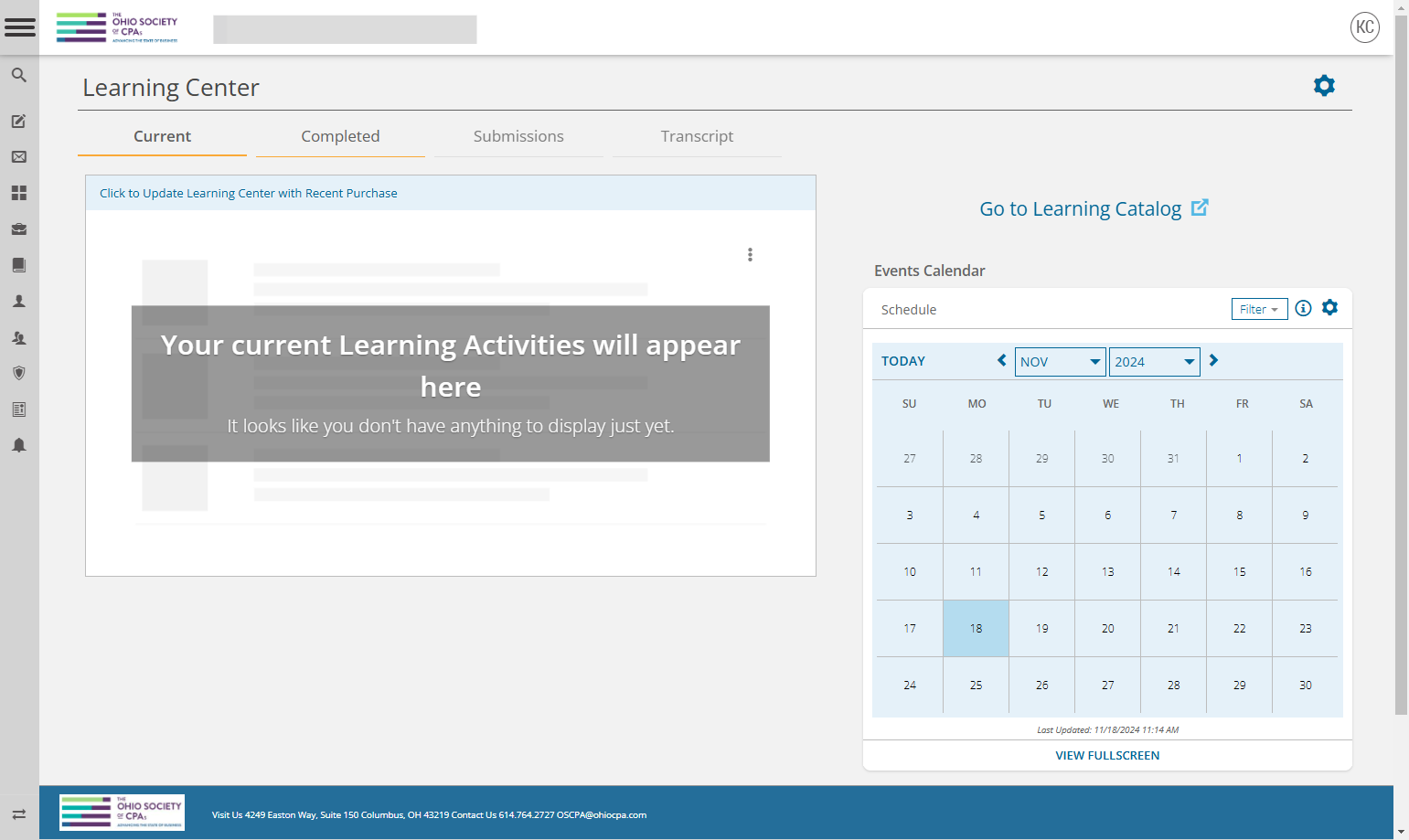The width and height of the screenshot is (1409, 840).
Task: Select November 18 on the calendar
Action: click(977, 629)
